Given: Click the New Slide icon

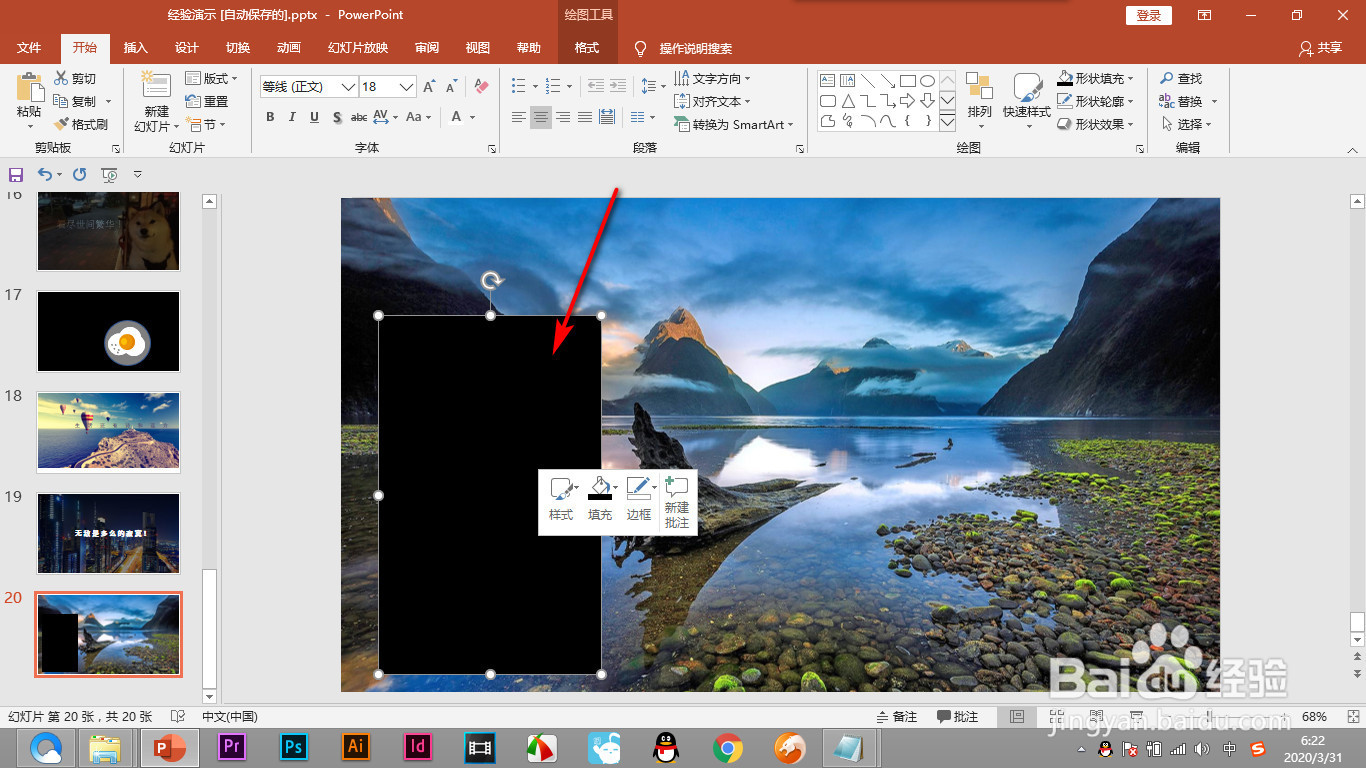Looking at the screenshot, I should (x=156, y=85).
